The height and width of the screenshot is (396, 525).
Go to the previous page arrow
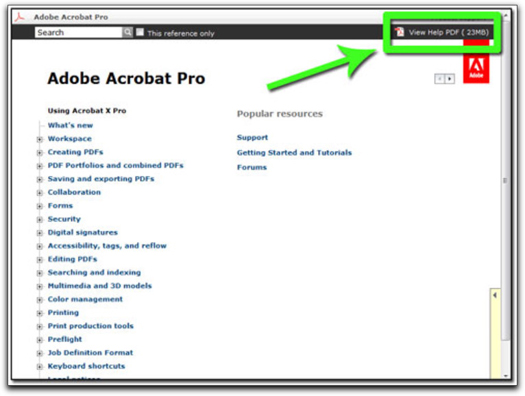(x=439, y=79)
